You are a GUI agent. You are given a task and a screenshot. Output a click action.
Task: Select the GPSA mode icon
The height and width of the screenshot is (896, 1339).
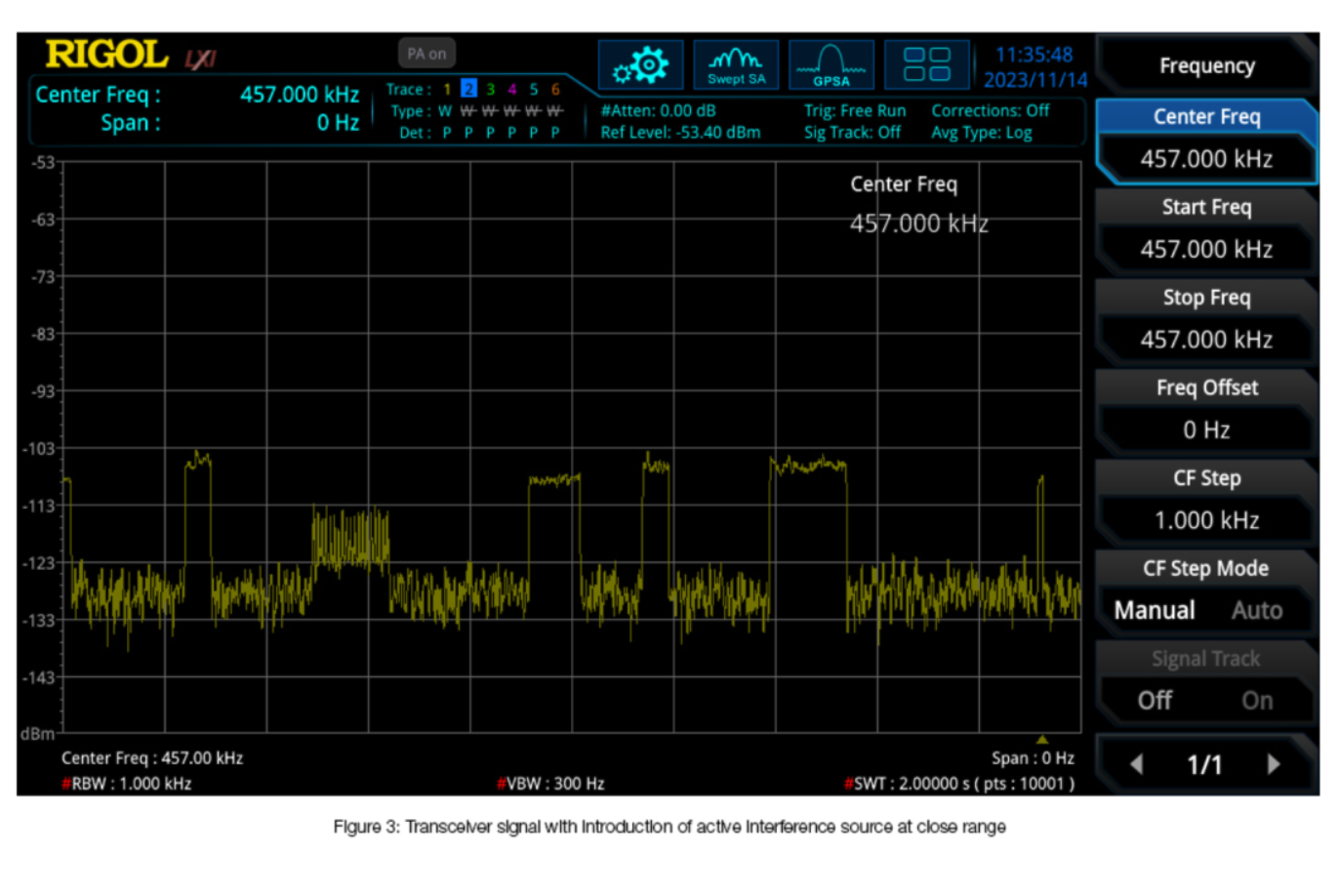[x=831, y=65]
